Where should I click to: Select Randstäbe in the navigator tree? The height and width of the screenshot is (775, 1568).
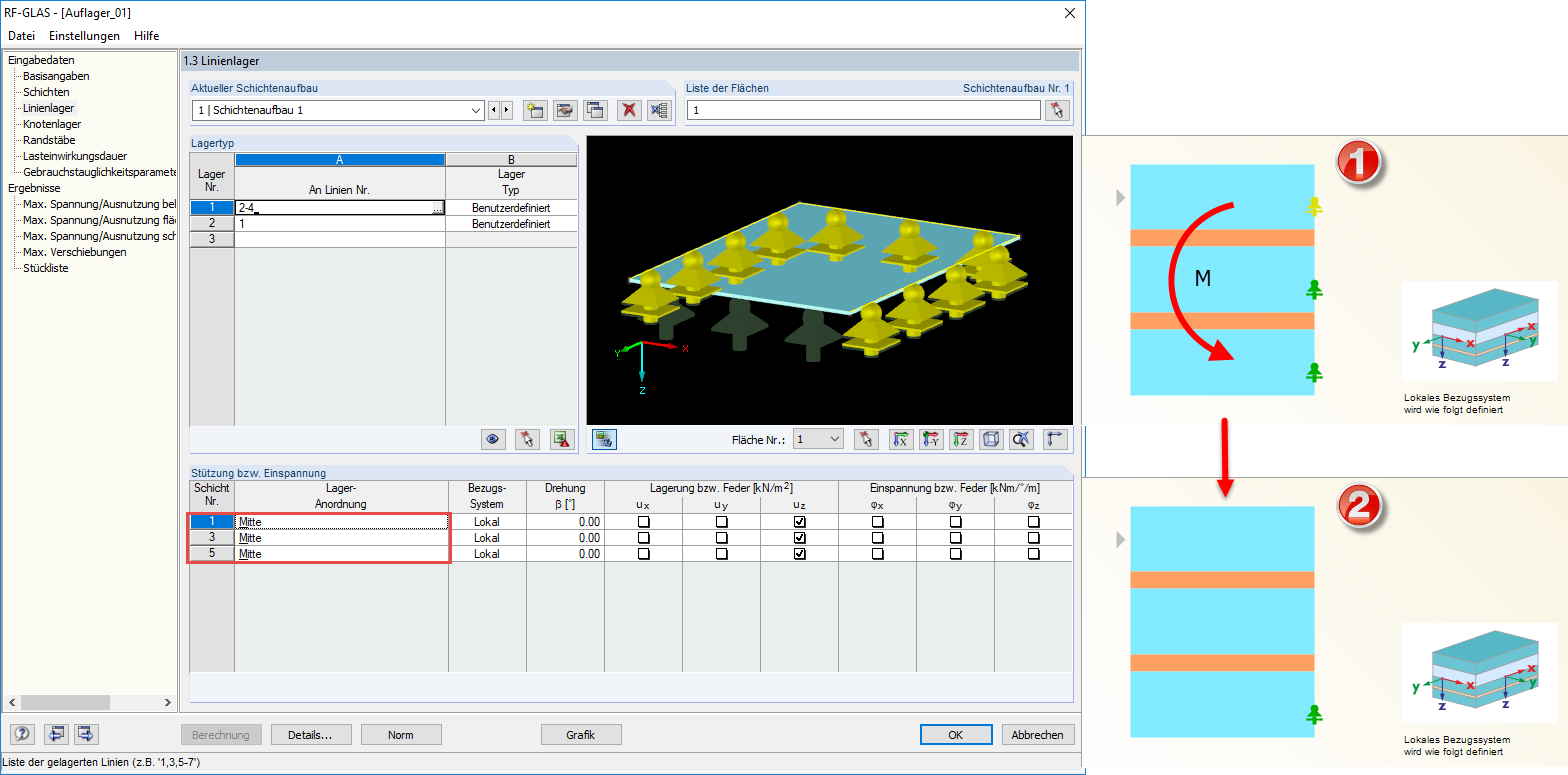49,140
